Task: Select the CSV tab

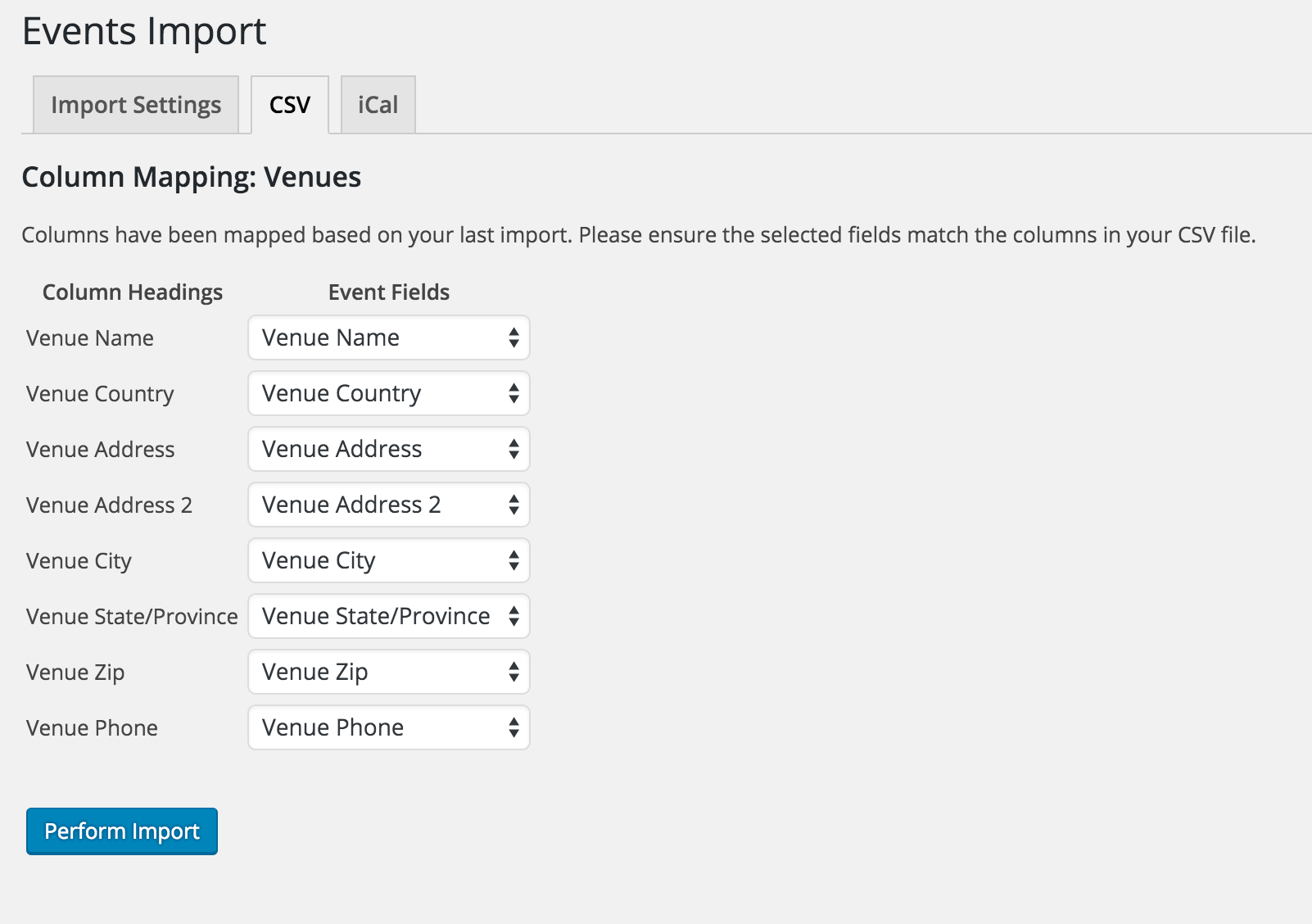Action: 290,105
